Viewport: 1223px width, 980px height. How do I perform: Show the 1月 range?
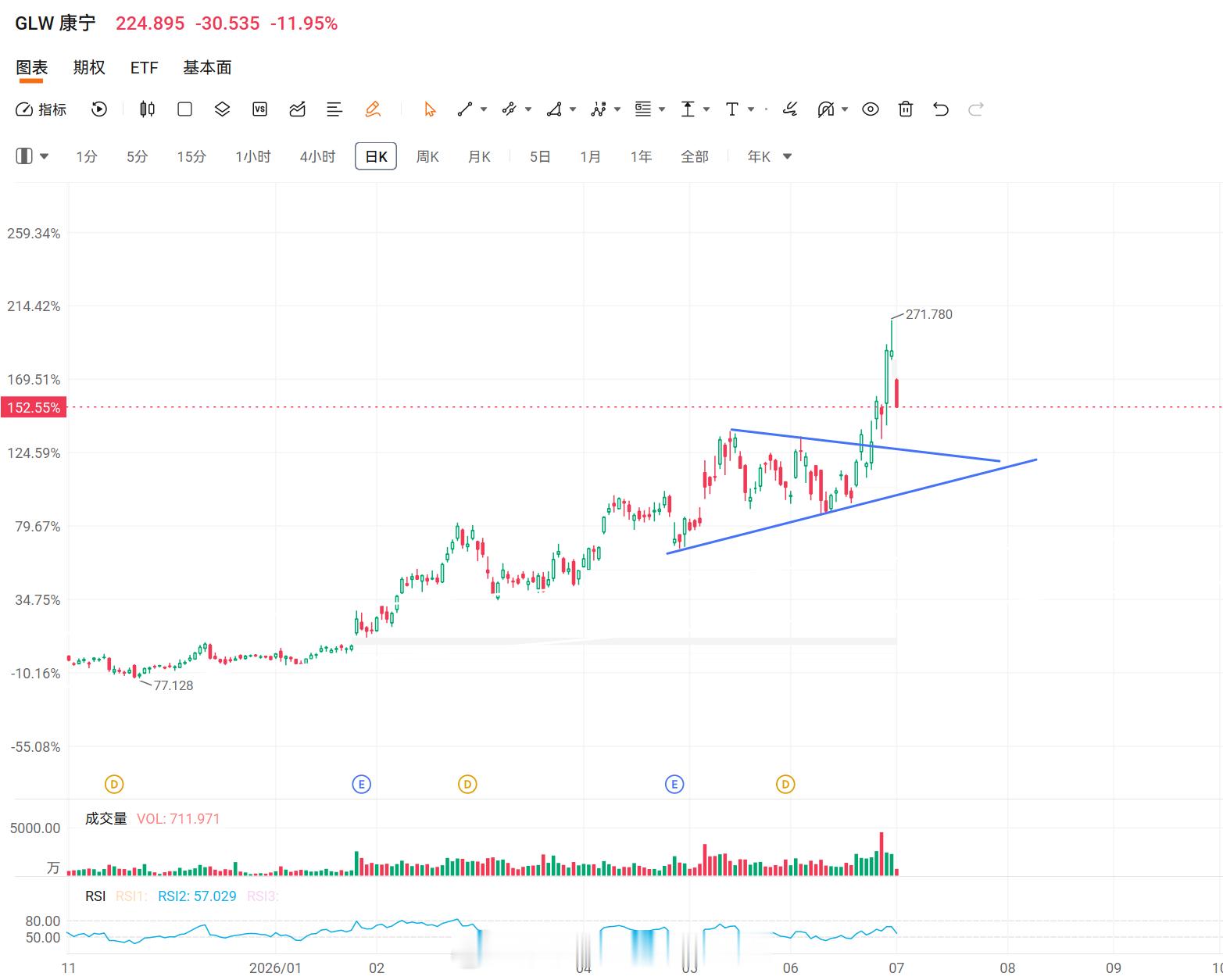coord(591,156)
